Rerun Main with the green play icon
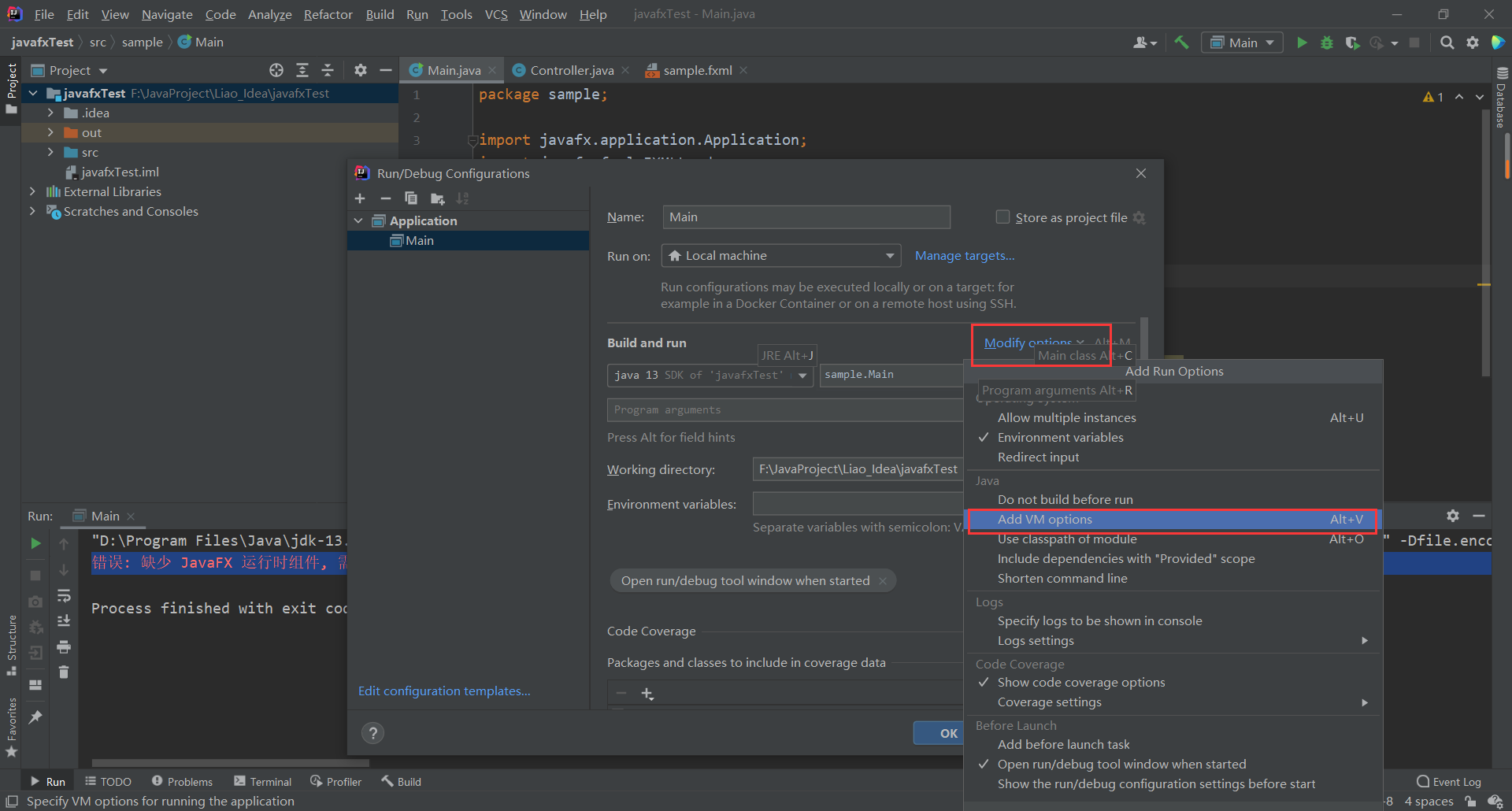Viewport: 1512px width, 811px height. point(35,543)
